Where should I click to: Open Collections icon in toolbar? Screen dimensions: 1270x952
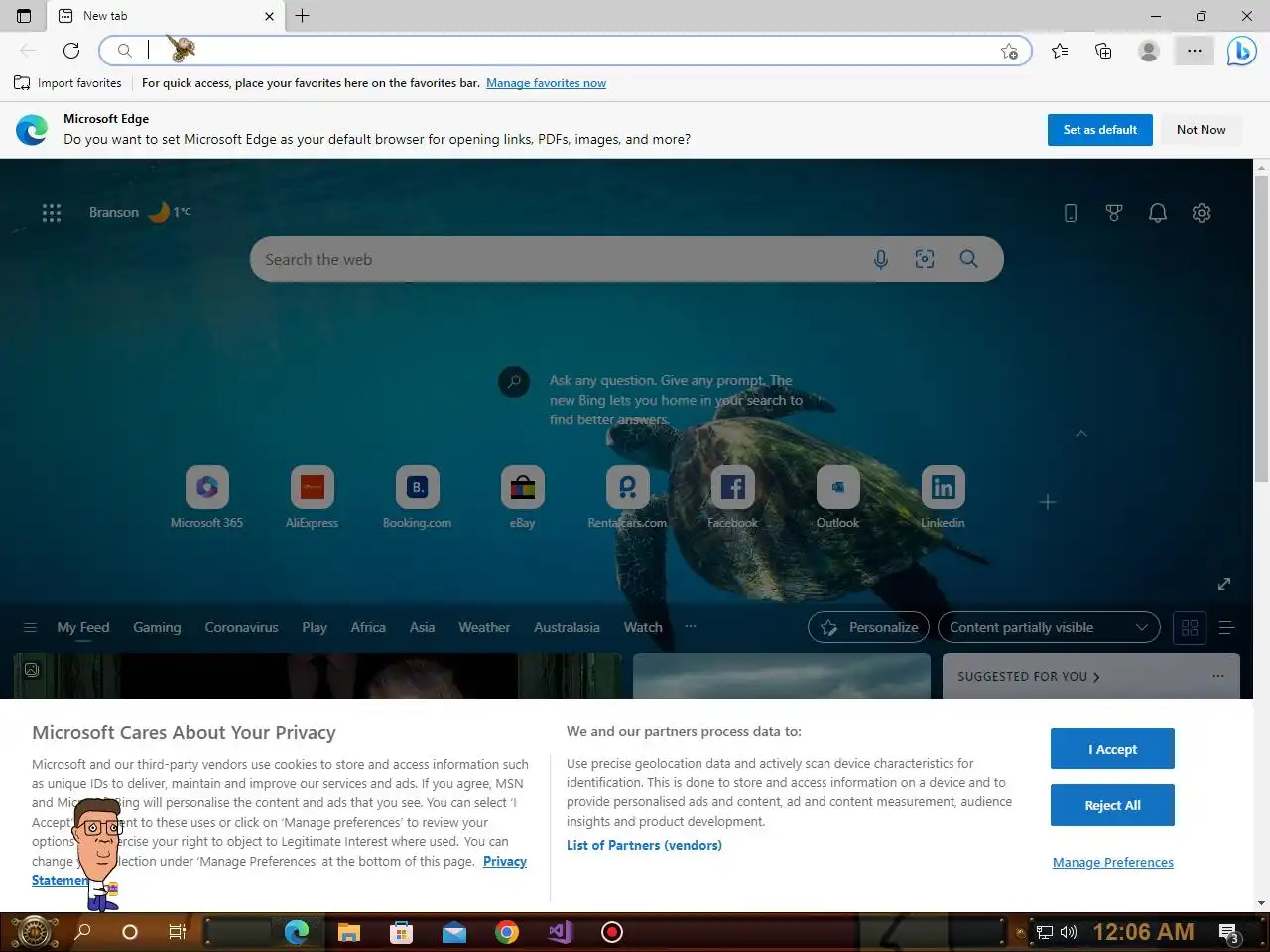point(1103,51)
